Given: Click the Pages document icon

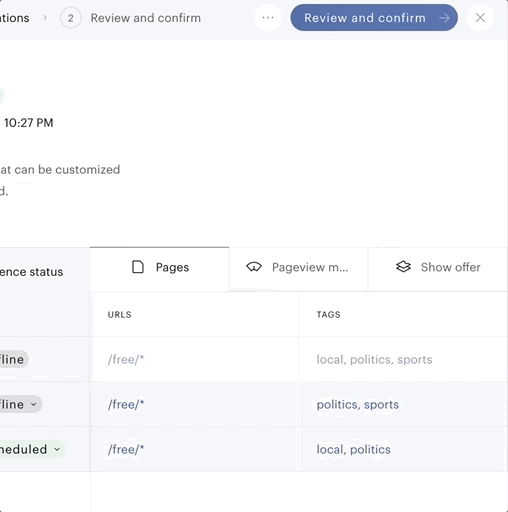Looking at the screenshot, I should 138,267.
